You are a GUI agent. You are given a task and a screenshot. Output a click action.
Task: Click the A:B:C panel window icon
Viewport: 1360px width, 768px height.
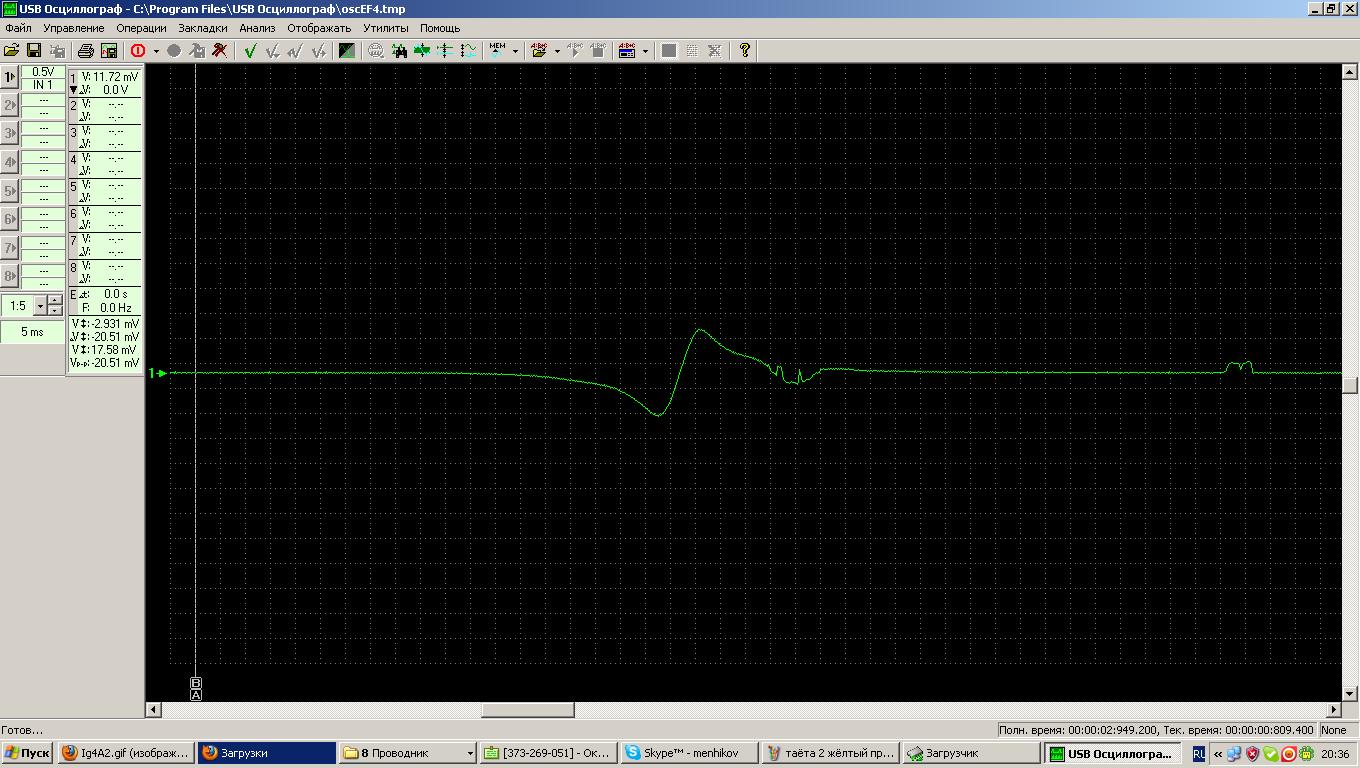click(x=627, y=50)
